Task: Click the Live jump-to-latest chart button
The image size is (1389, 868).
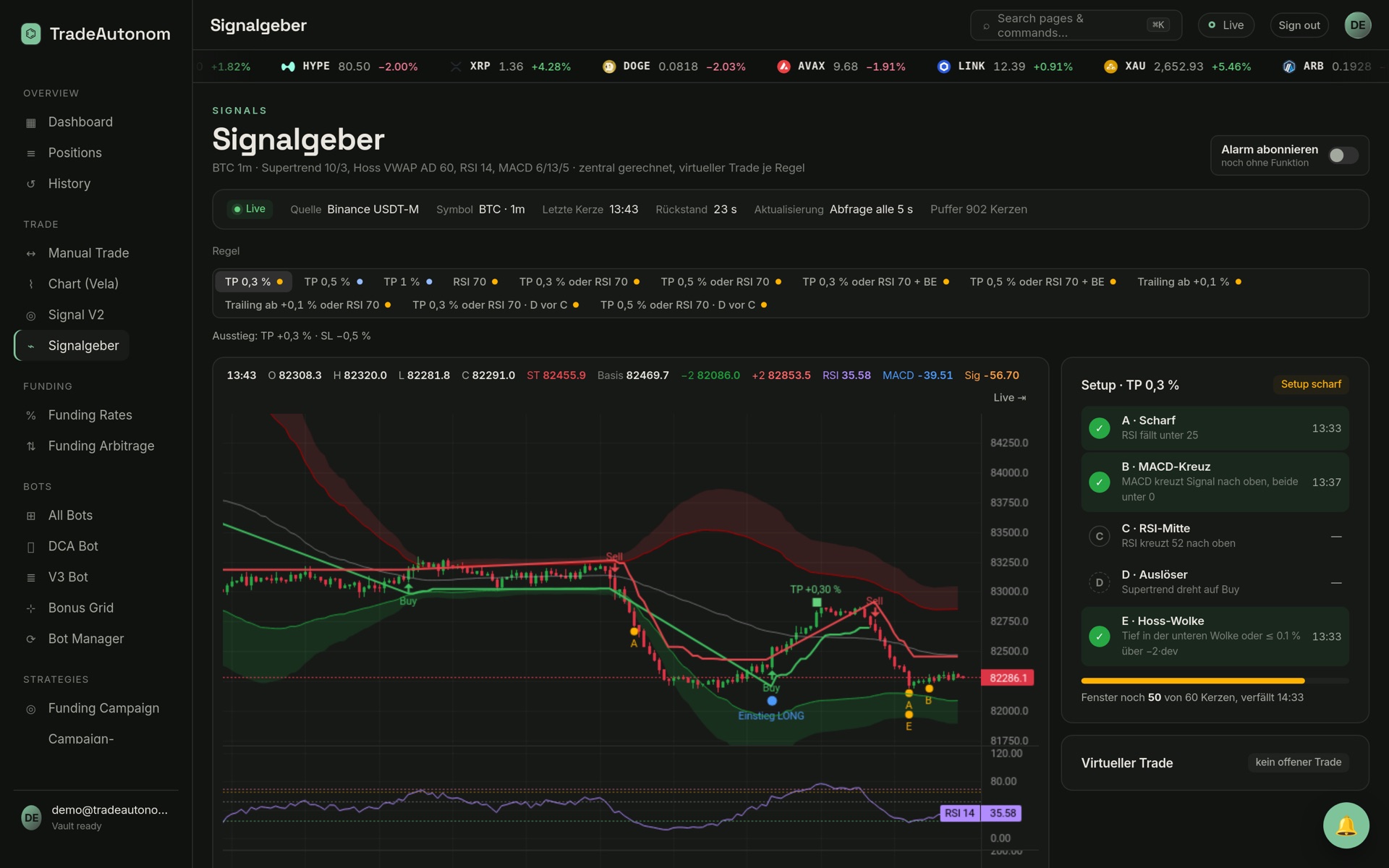Action: tap(1009, 398)
